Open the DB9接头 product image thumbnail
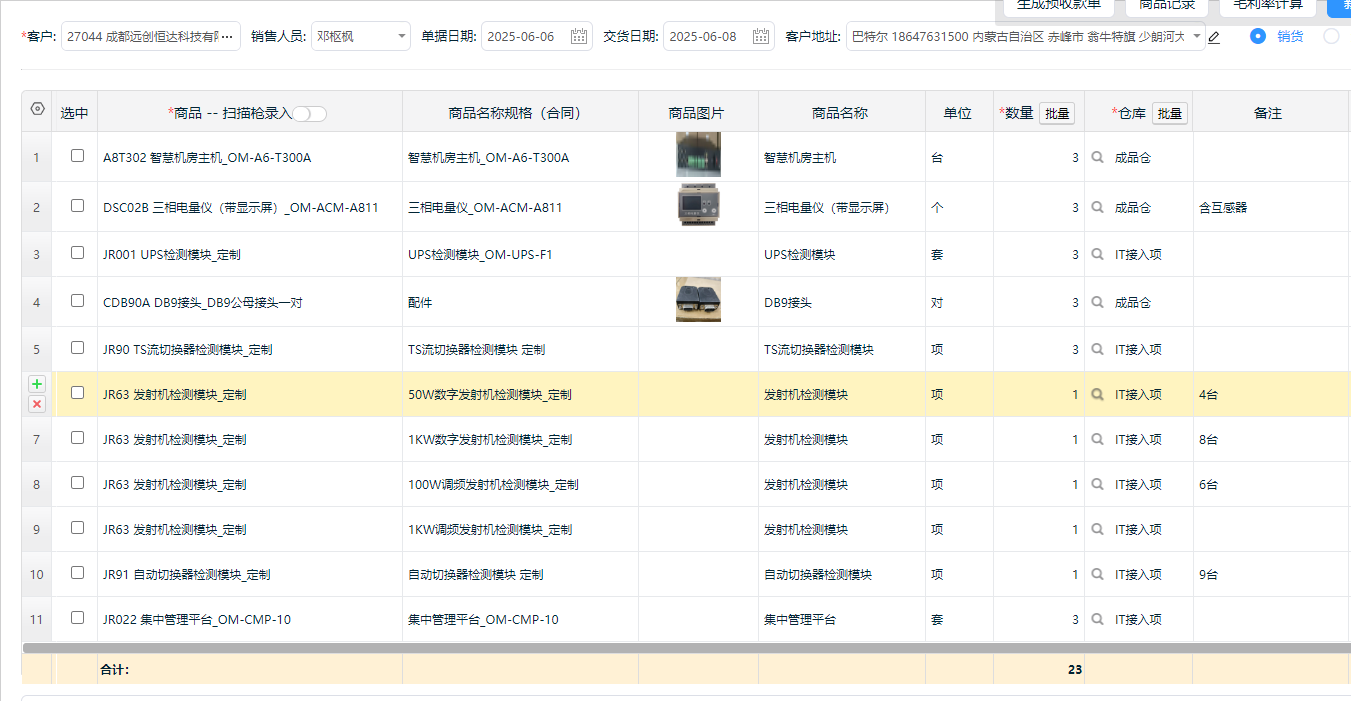Image resolution: width=1351 pixels, height=701 pixels. tap(698, 300)
